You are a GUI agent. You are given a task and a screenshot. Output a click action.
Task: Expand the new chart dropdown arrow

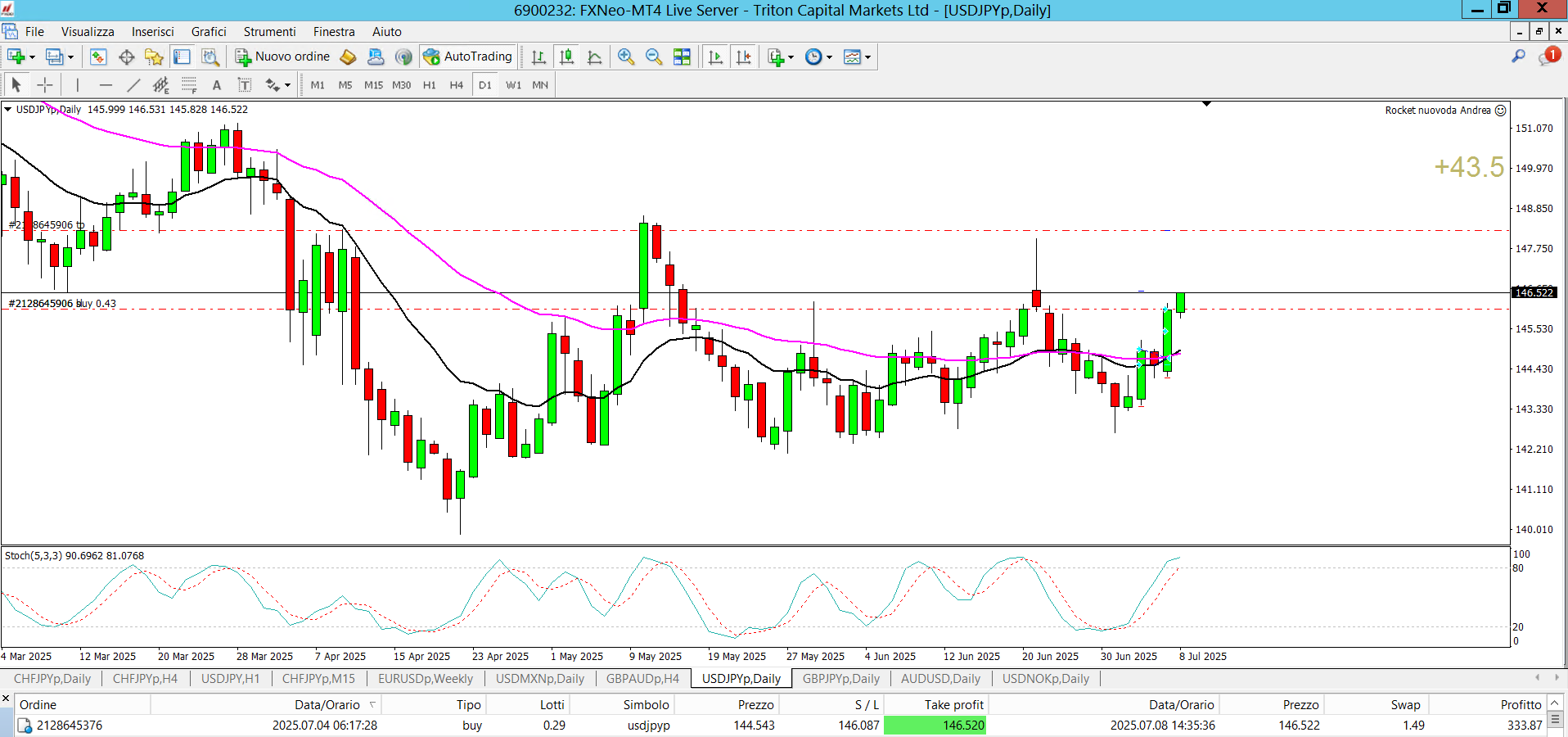point(32,57)
